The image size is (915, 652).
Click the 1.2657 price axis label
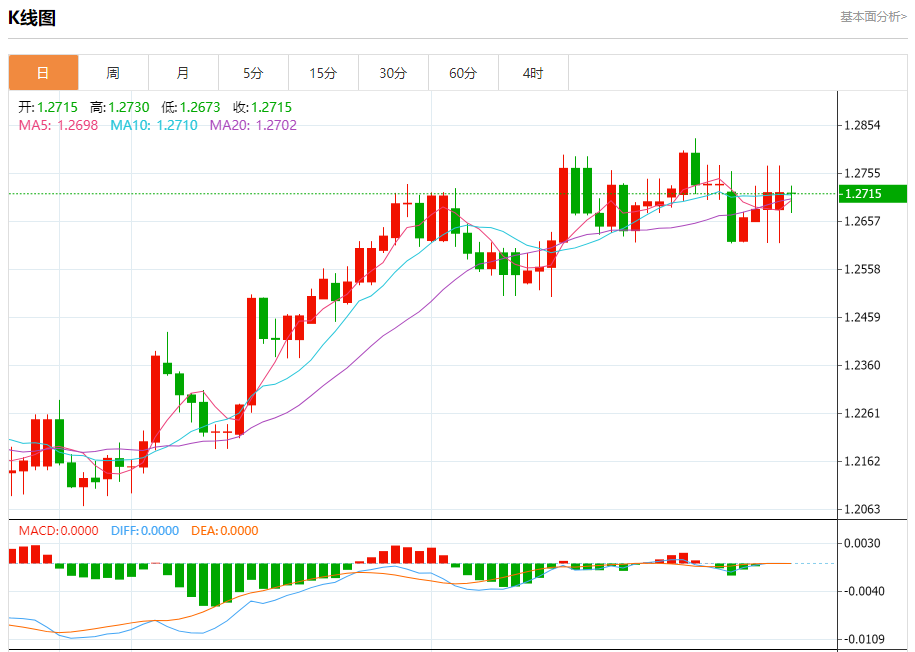coord(862,221)
